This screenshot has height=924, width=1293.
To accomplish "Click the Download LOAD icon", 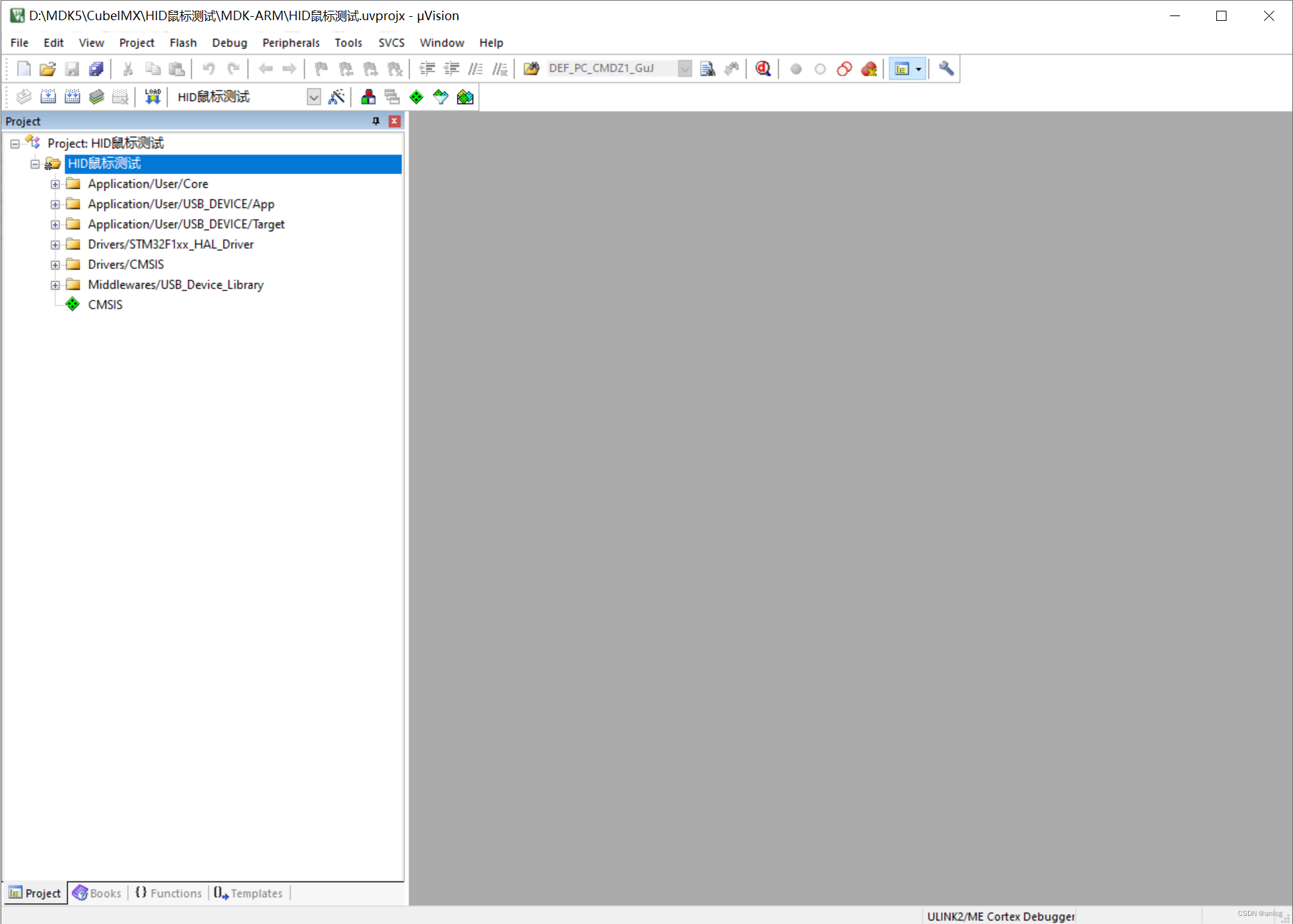I will pyautogui.click(x=153, y=97).
